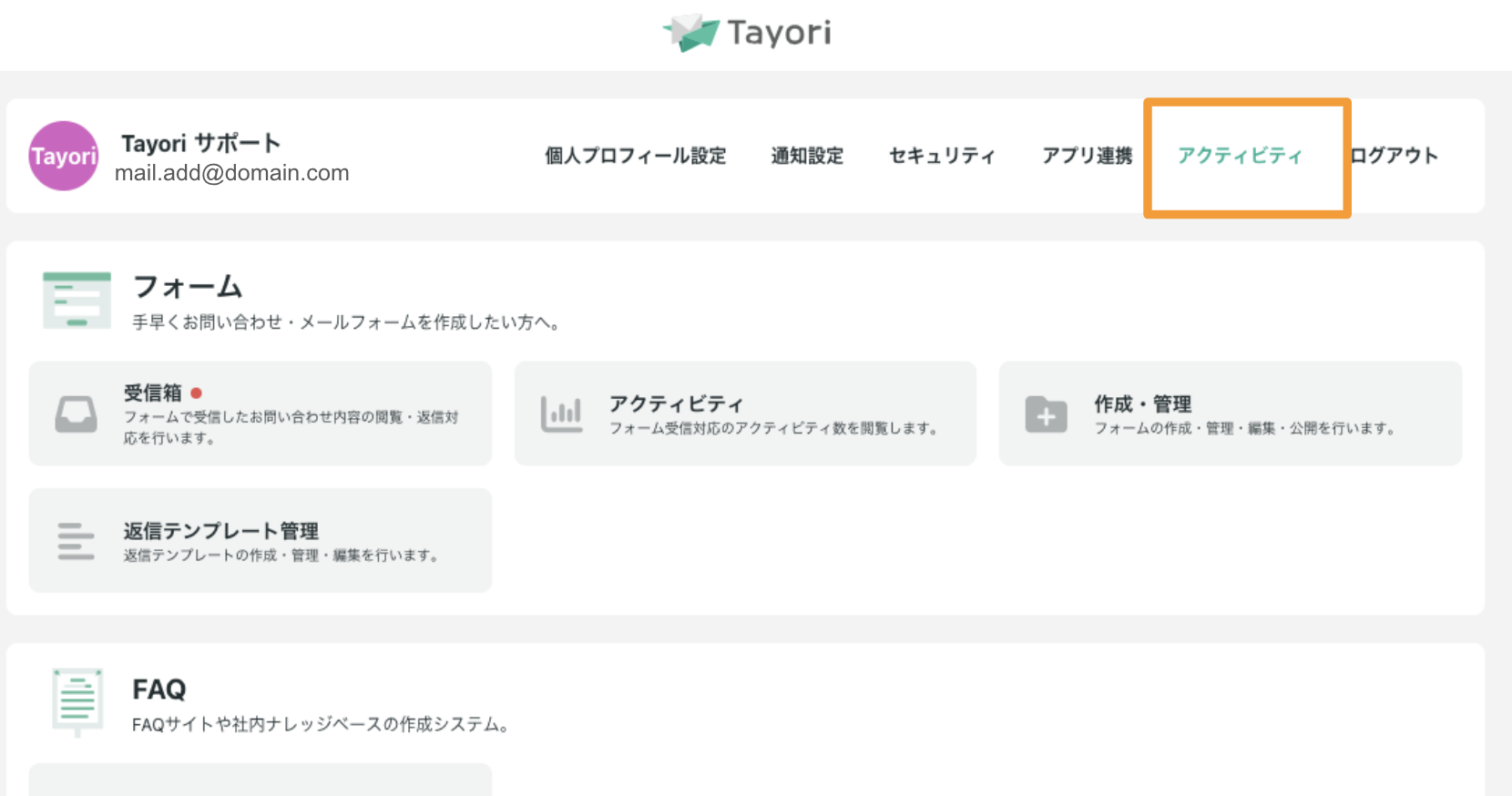
Task: Click the reply template lines icon
Action: pos(76,541)
